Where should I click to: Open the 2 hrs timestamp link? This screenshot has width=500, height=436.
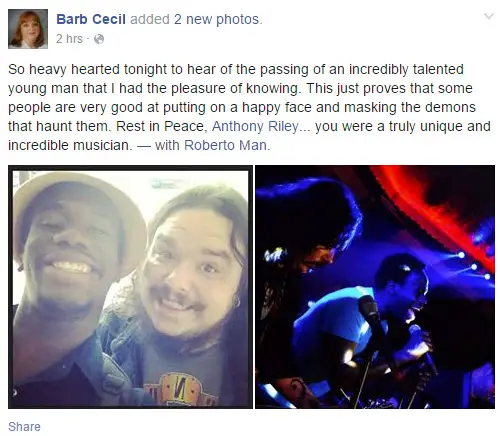(69, 39)
